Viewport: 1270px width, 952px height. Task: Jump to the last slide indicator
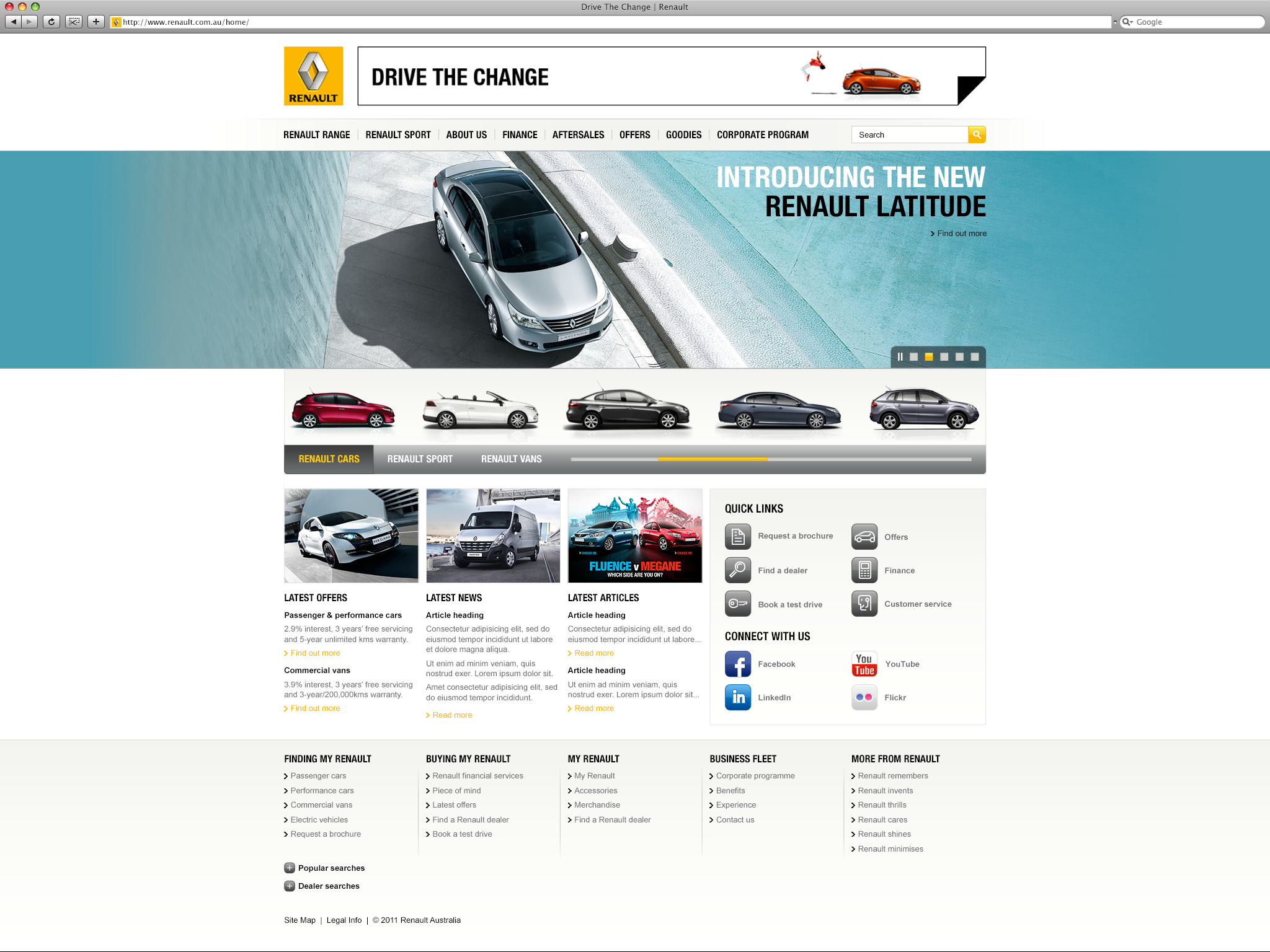(x=974, y=357)
